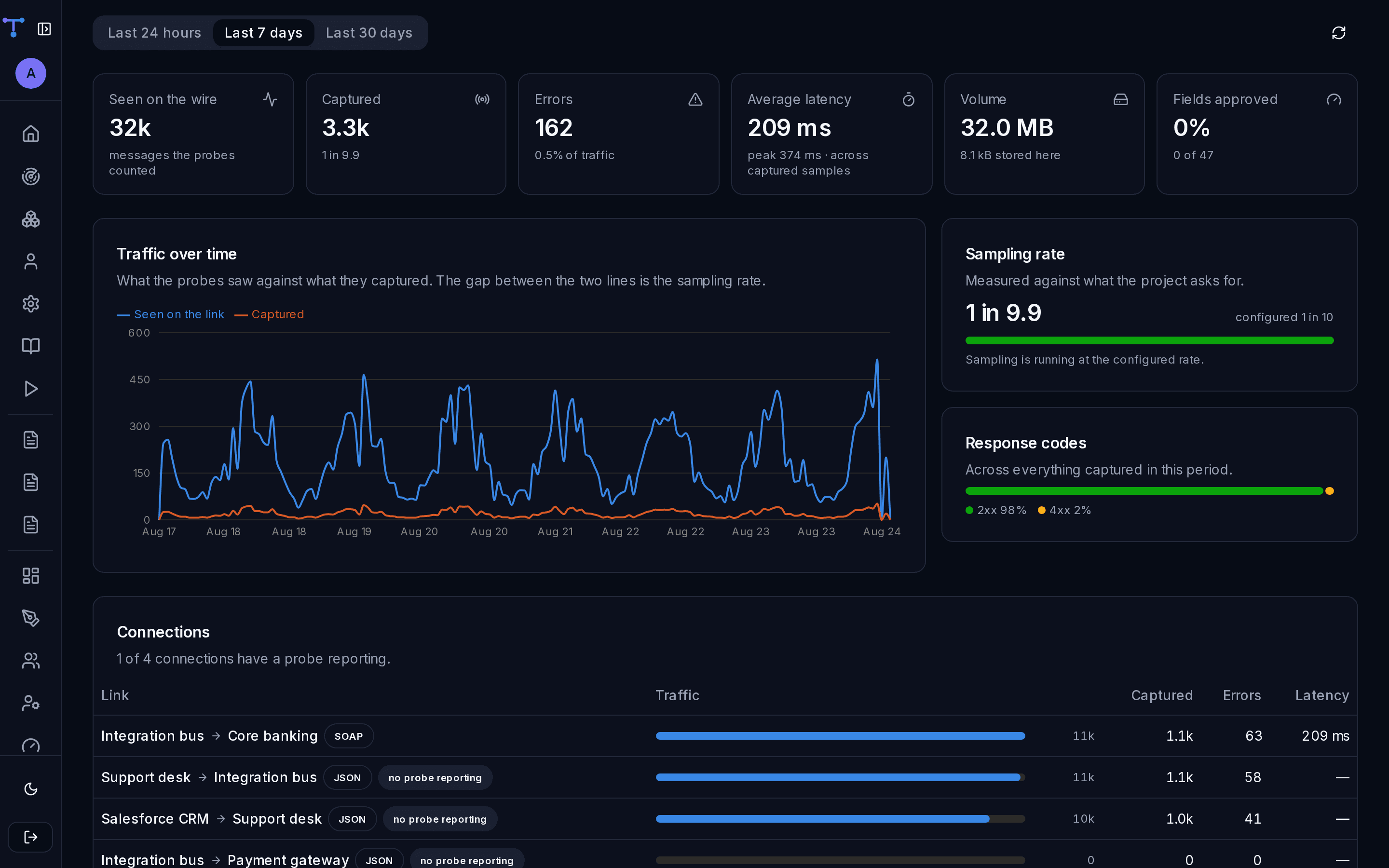Open the settings gear icon in sidebar
Viewport: 1389px width, 868px height.
click(30, 304)
